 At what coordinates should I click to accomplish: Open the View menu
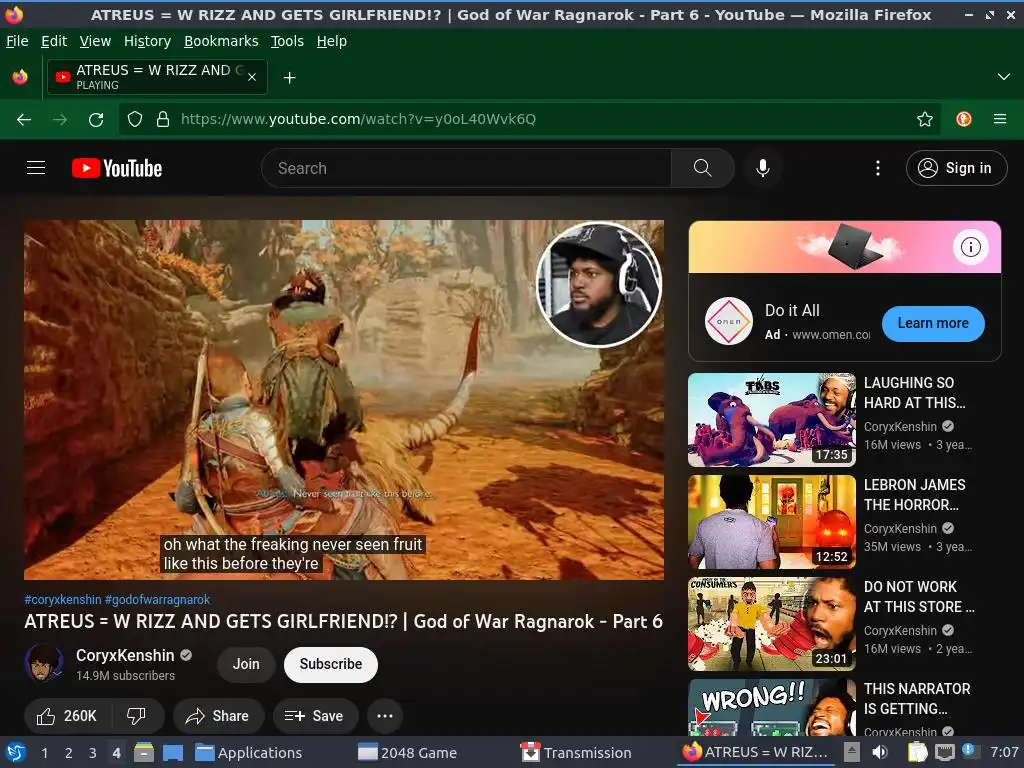(x=95, y=41)
